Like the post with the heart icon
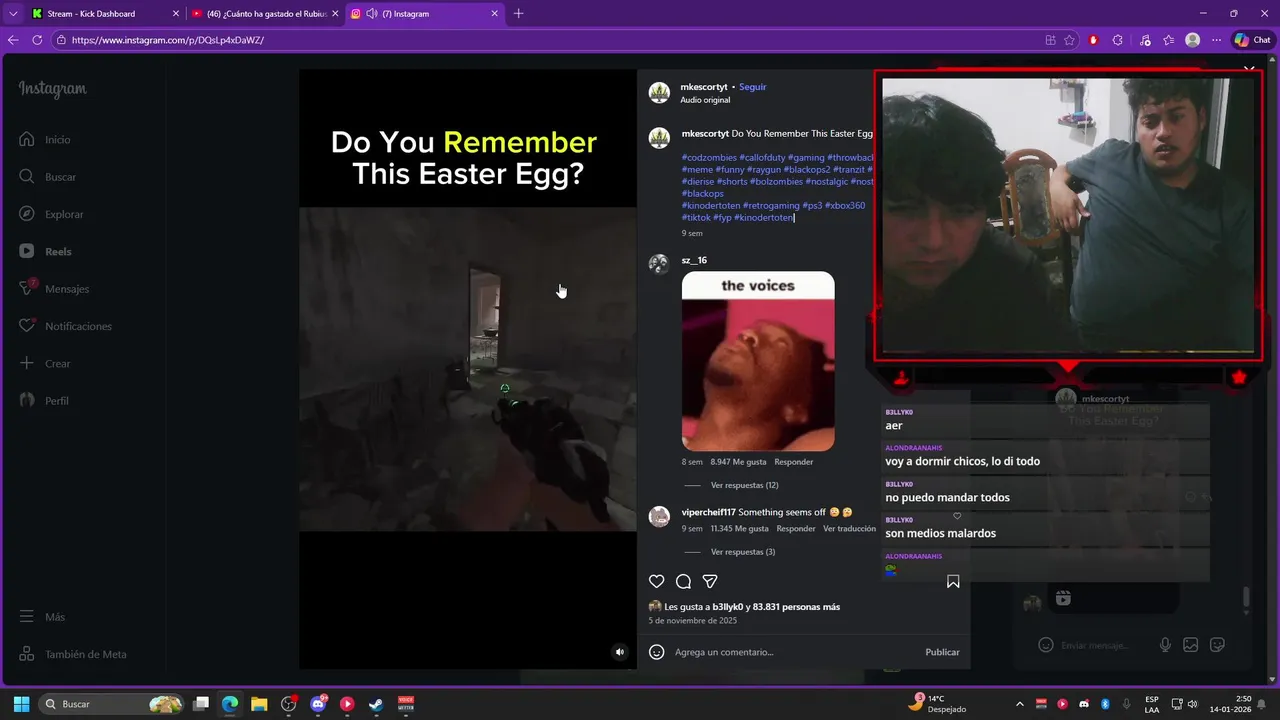Viewport: 1280px width, 720px height. pyautogui.click(x=656, y=581)
